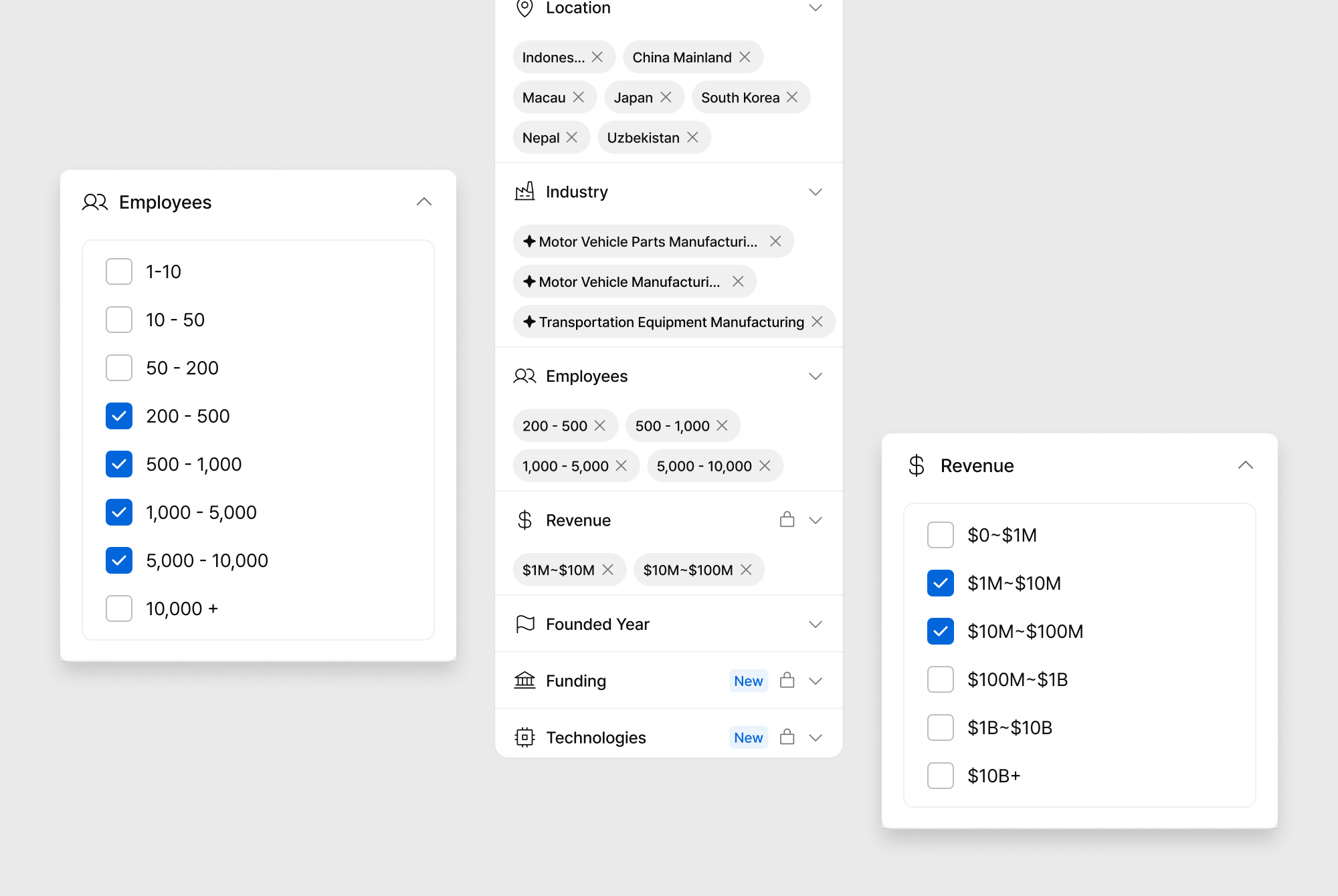Collapse the Revenue popup panel
Screen dimensions: 1338x896
1245,465
